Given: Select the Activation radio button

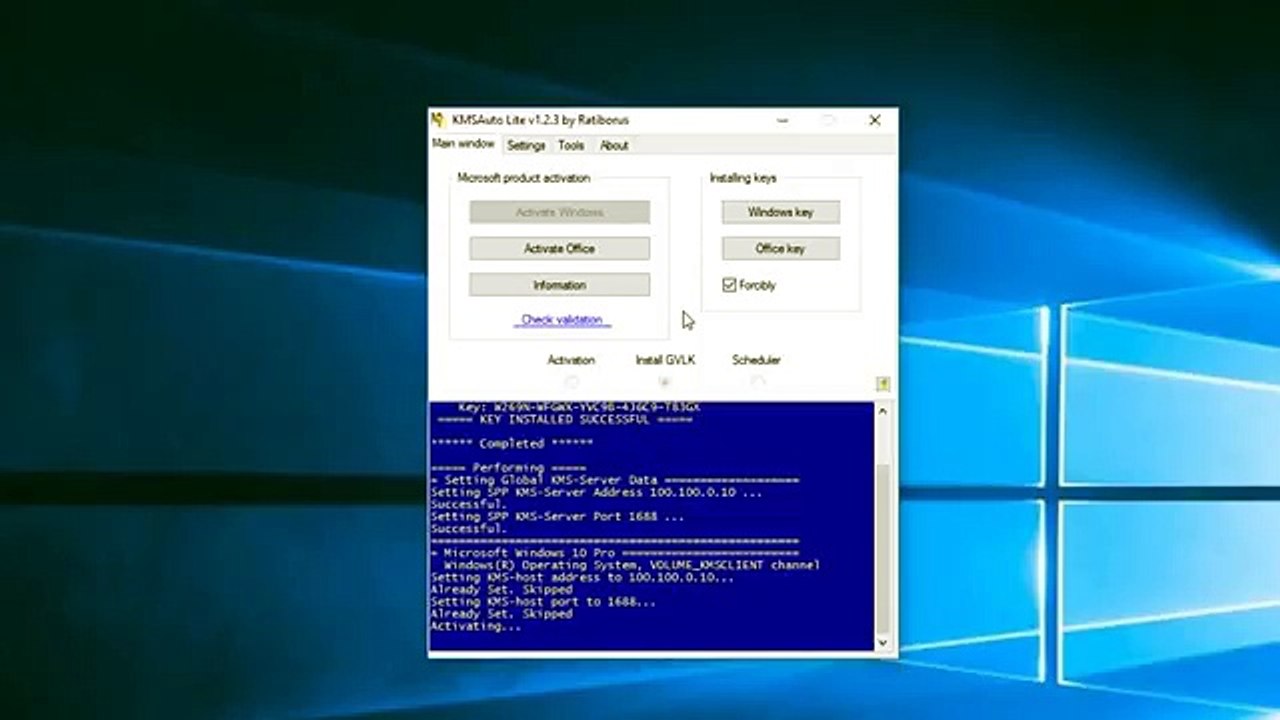Looking at the screenshot, I should point(571,382).
